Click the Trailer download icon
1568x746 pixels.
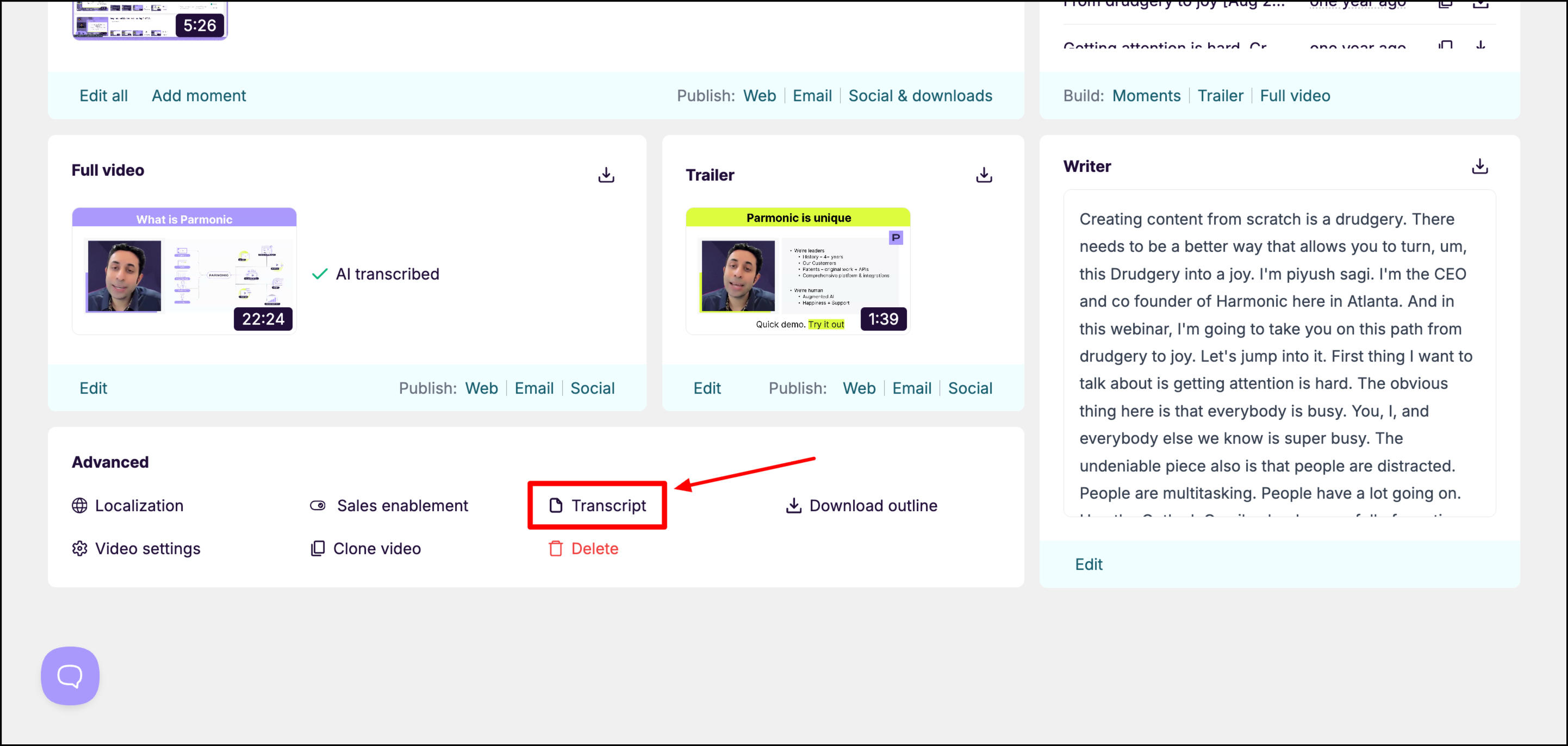[984, 176]
